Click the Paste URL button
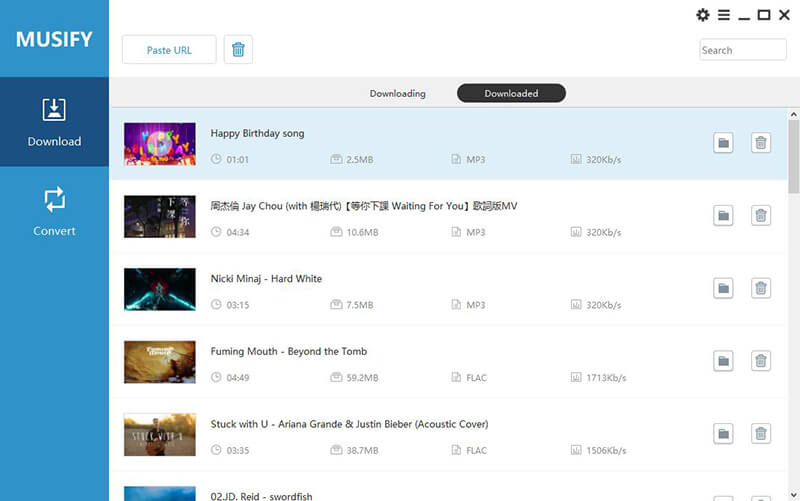The height and width of the screenshot is (501, 800). pos(169,49)
